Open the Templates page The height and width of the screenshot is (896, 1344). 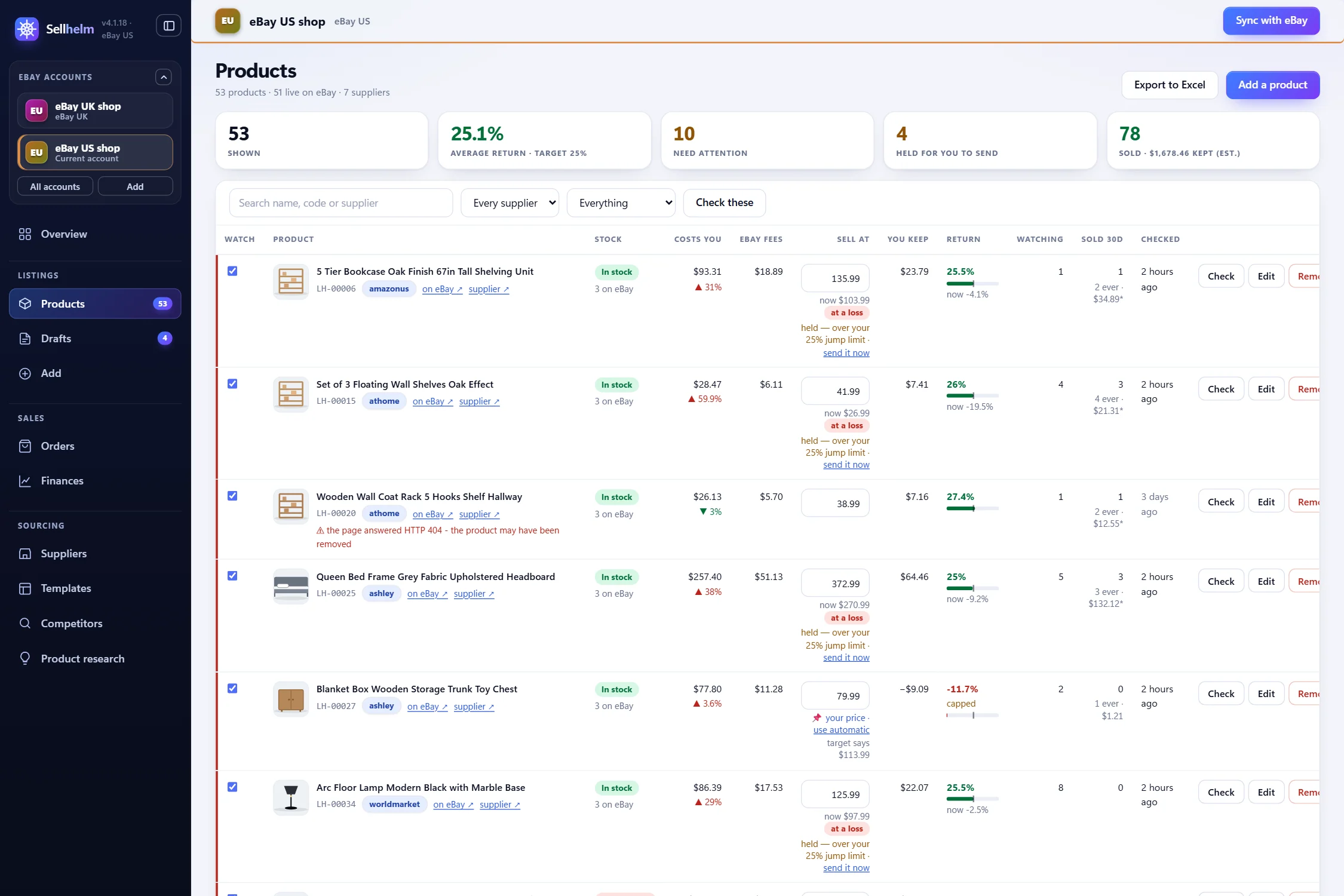(x=95, y=588)
